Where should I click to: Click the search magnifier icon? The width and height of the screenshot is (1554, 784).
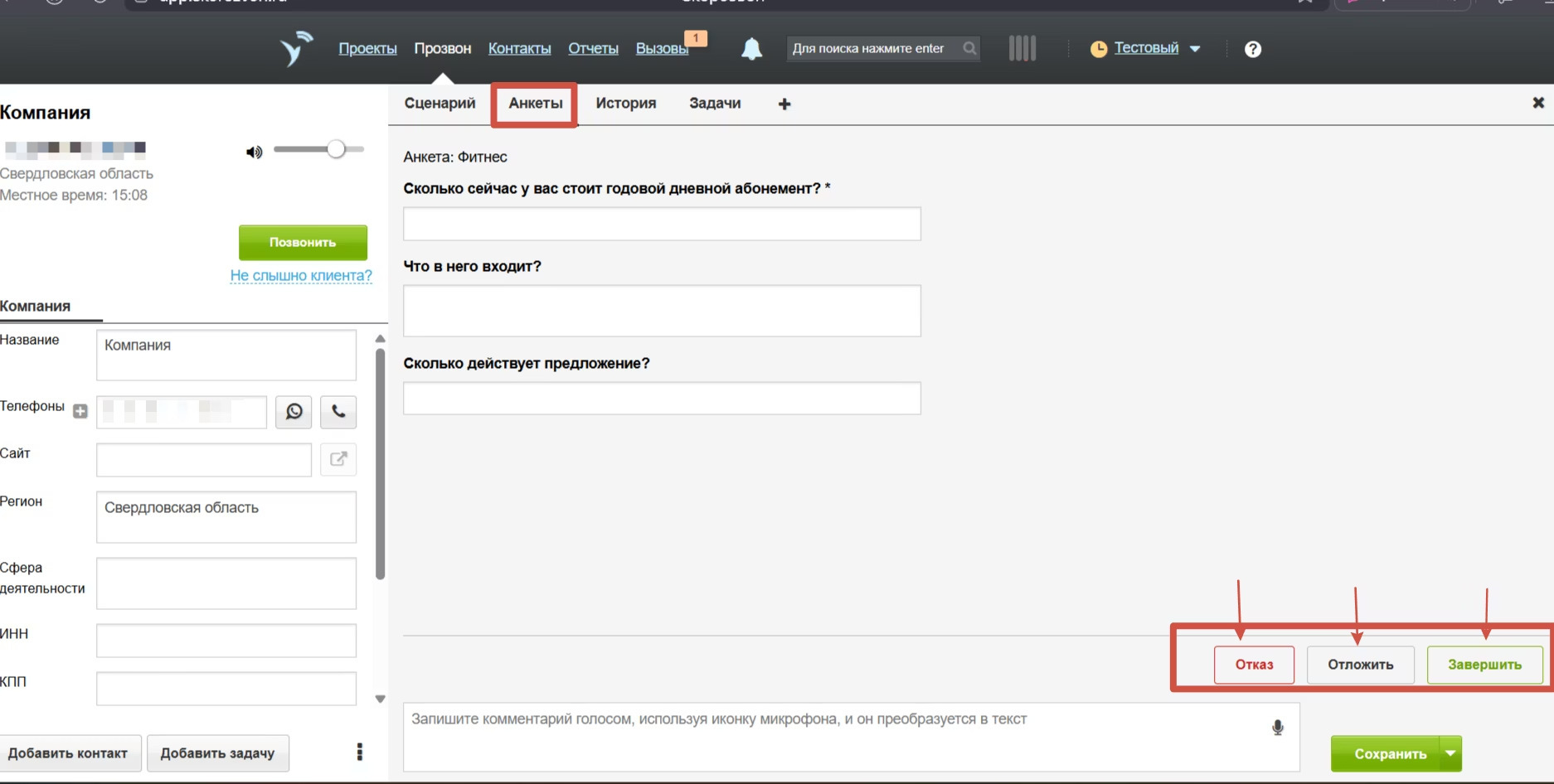click(x=969, y=48)
